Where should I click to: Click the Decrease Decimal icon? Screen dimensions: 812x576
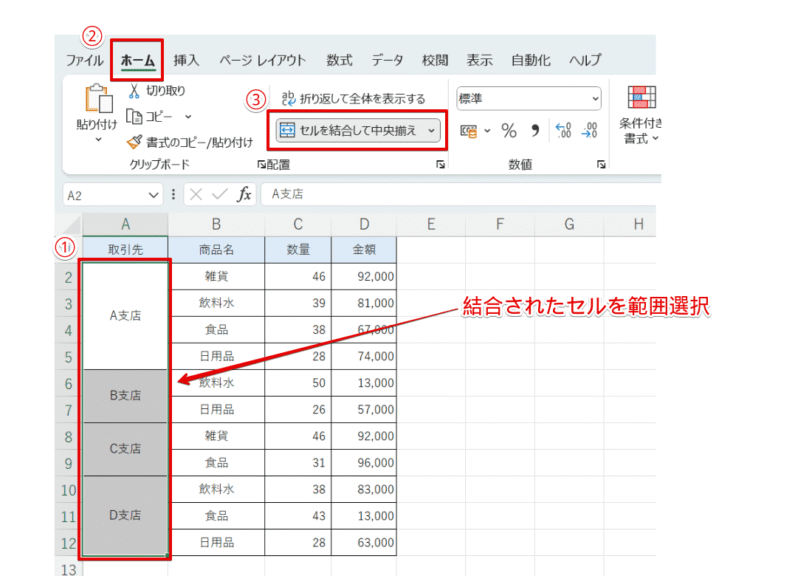point(589,131)
